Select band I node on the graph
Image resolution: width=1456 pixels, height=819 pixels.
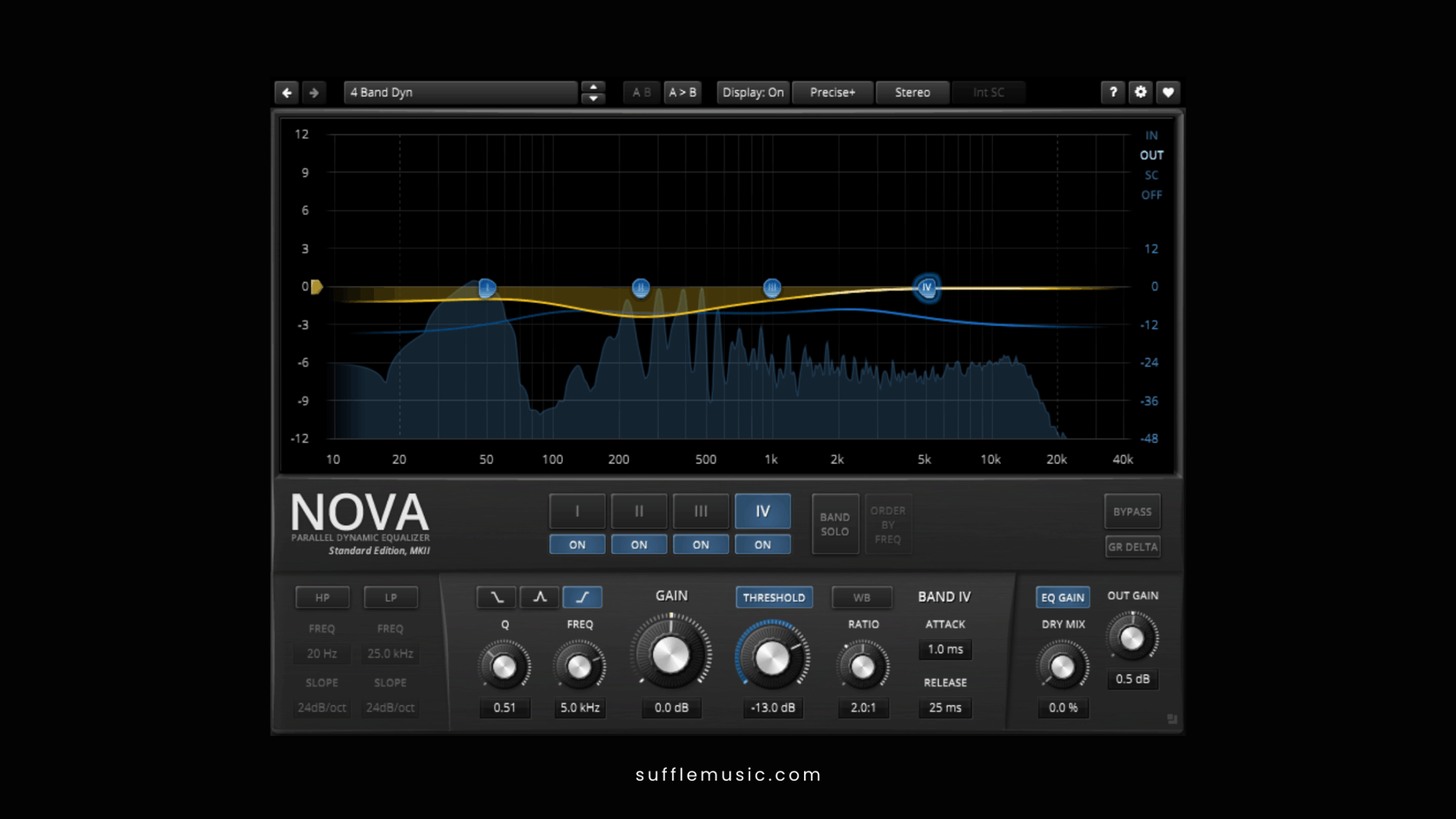tap(486, 287)
